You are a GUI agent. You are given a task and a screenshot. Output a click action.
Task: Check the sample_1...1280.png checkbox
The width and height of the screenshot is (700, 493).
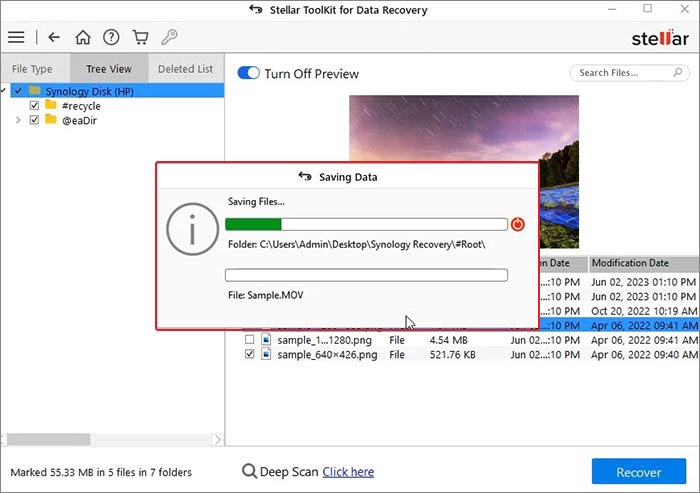pyautogui.click(x=250, y=340)
